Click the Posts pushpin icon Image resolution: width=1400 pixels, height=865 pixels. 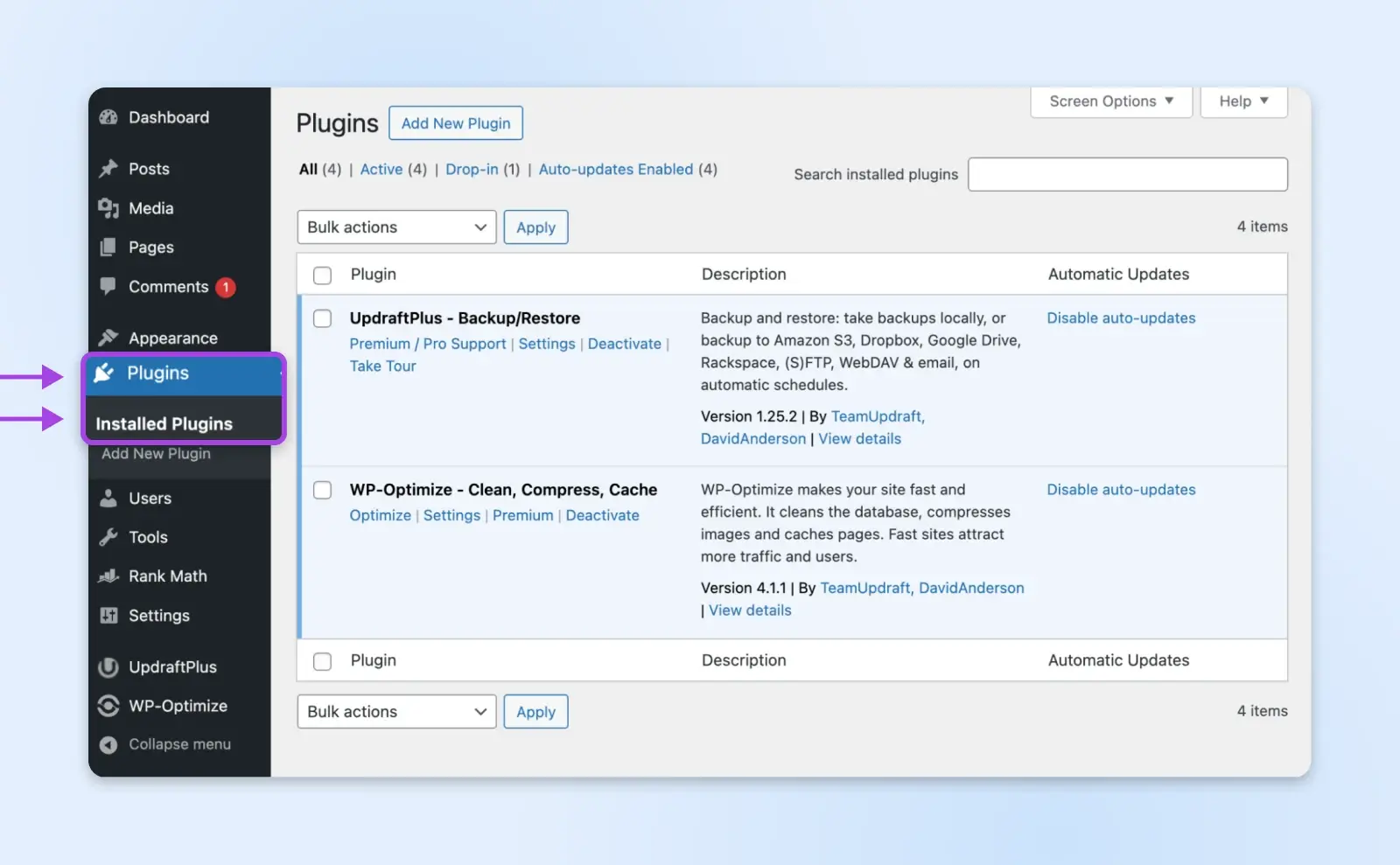pyautogui.click(x=108, y=169)
